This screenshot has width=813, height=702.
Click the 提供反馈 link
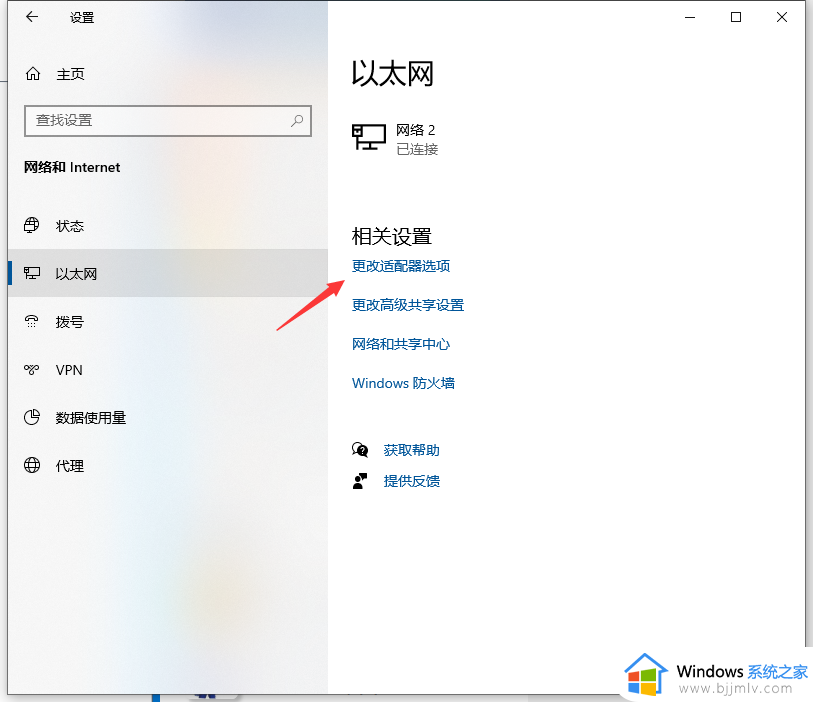click(412, 481)
